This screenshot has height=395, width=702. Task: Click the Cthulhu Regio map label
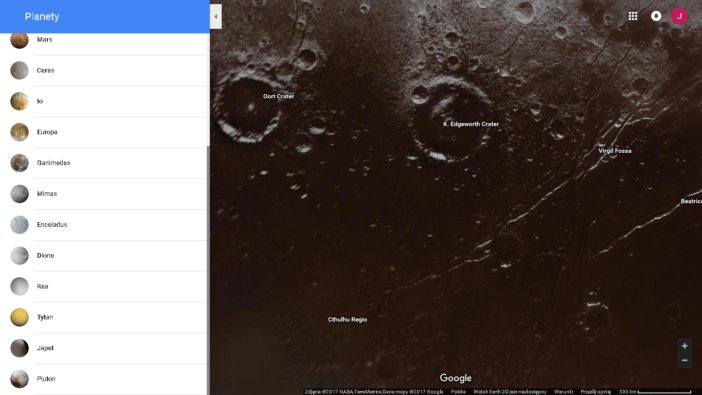[347, 319]
